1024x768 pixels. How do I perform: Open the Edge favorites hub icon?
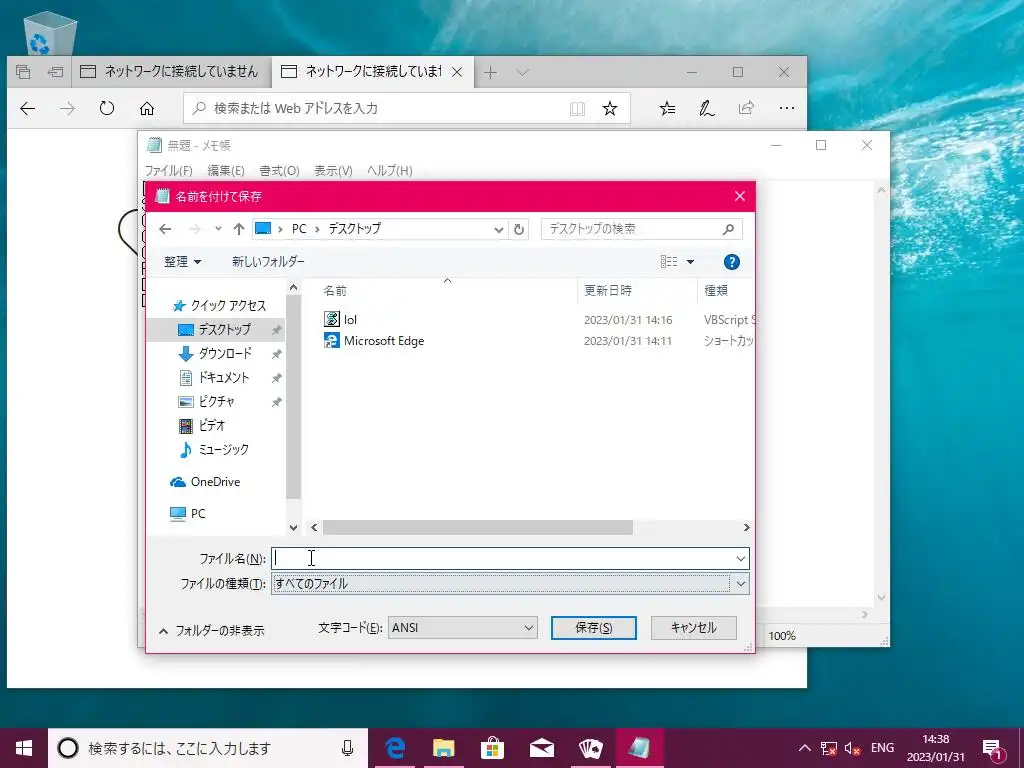(x=667, y=108)
